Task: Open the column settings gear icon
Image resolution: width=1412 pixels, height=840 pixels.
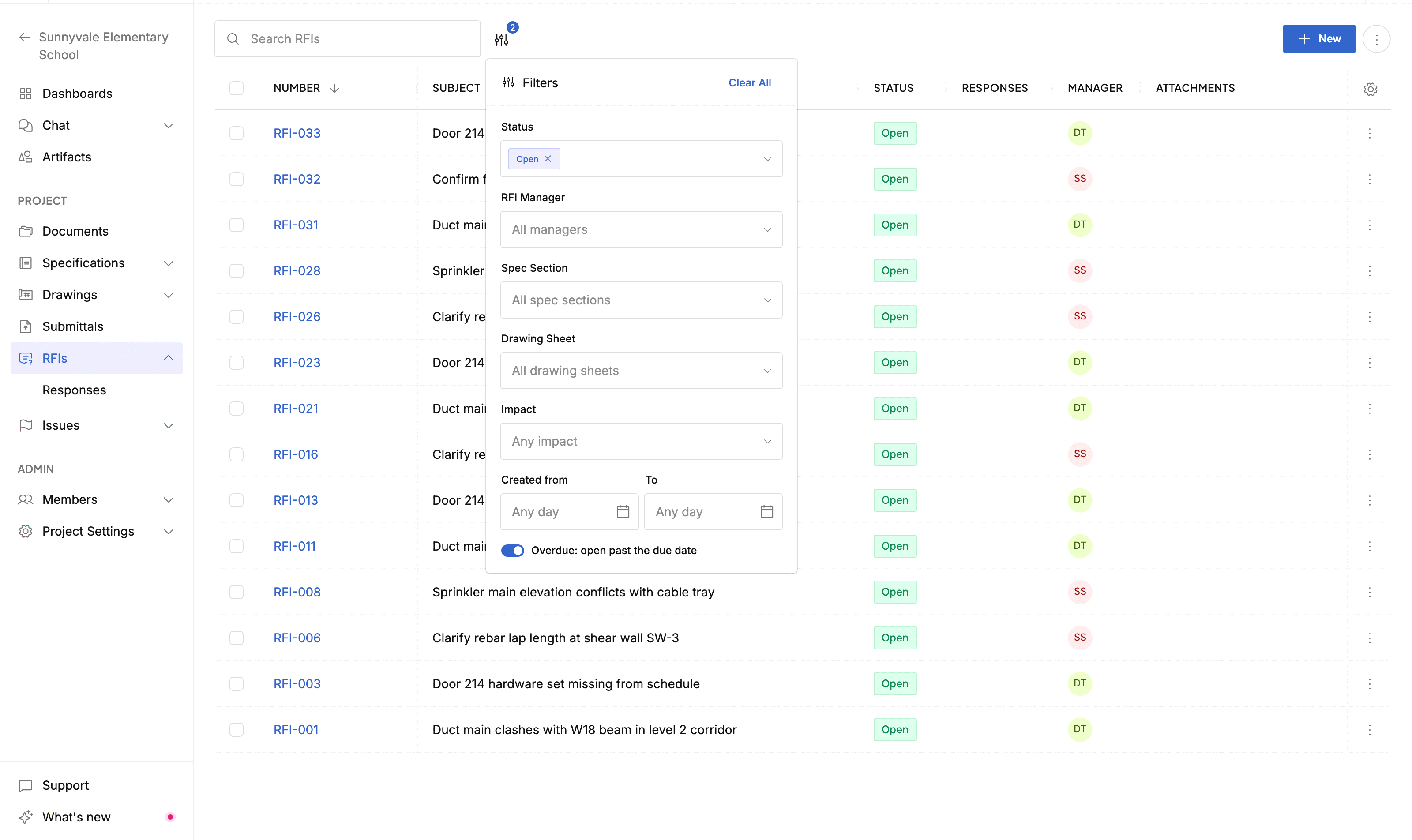Action: point(1370,89)
